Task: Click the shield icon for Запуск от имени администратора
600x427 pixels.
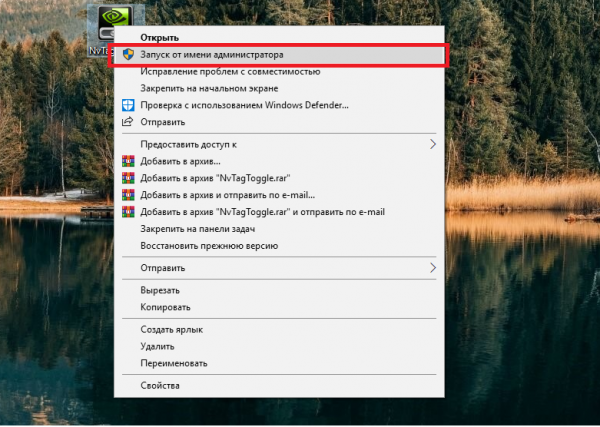Action: click(x=127, y=54)
